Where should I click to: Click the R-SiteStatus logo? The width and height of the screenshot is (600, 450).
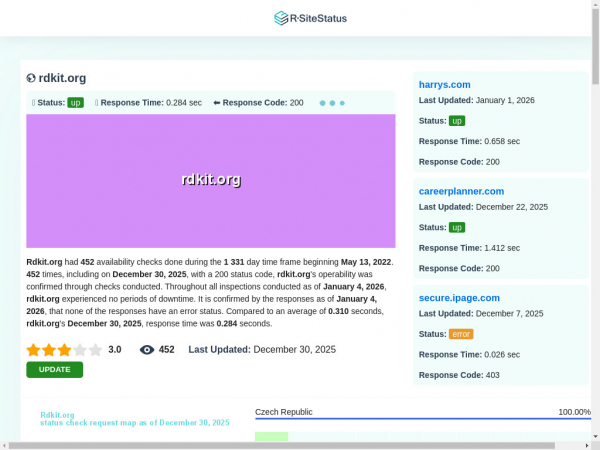pos(310,18)
